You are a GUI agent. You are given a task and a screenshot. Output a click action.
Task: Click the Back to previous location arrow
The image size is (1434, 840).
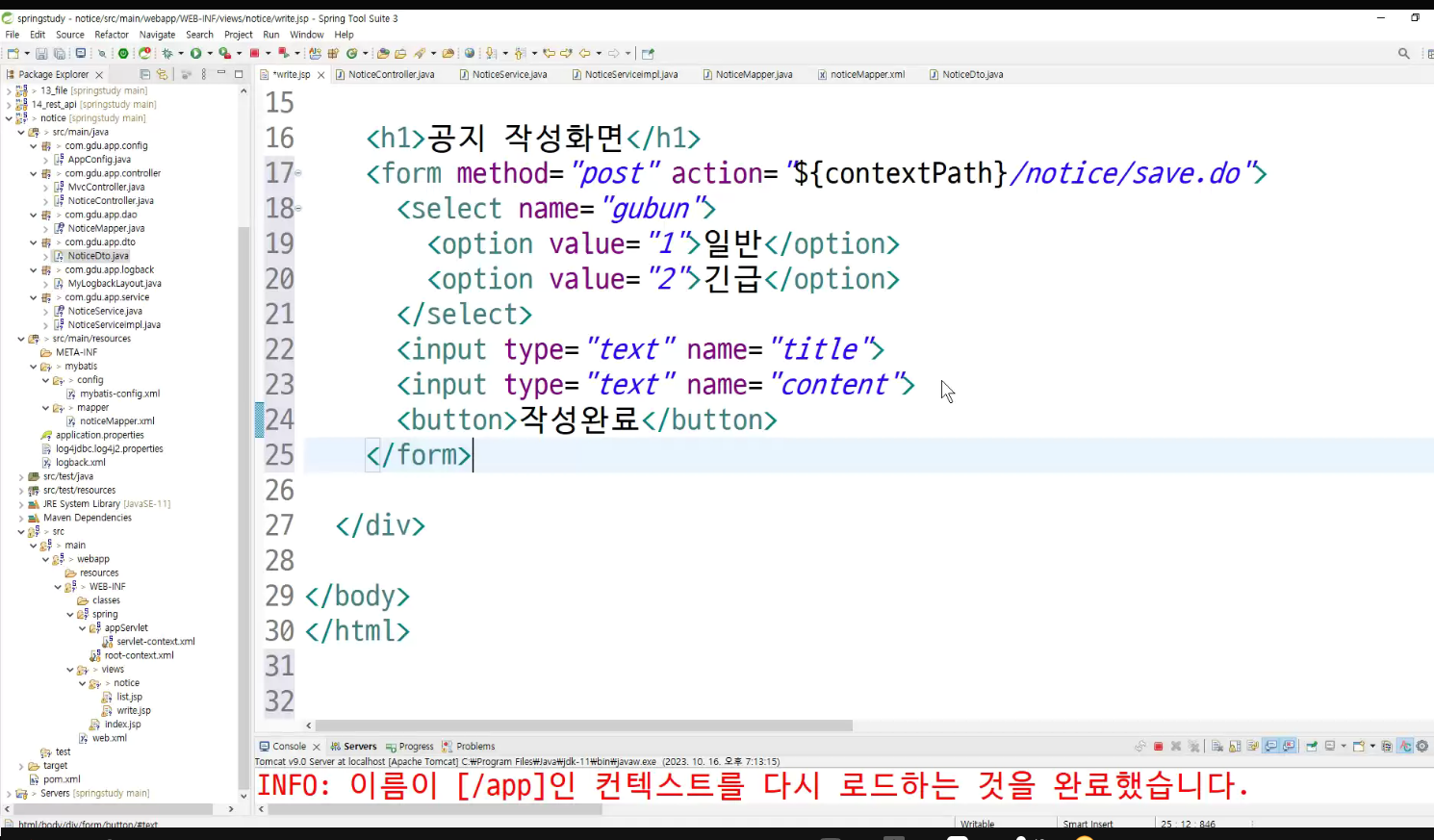click(x=585, y=53)
